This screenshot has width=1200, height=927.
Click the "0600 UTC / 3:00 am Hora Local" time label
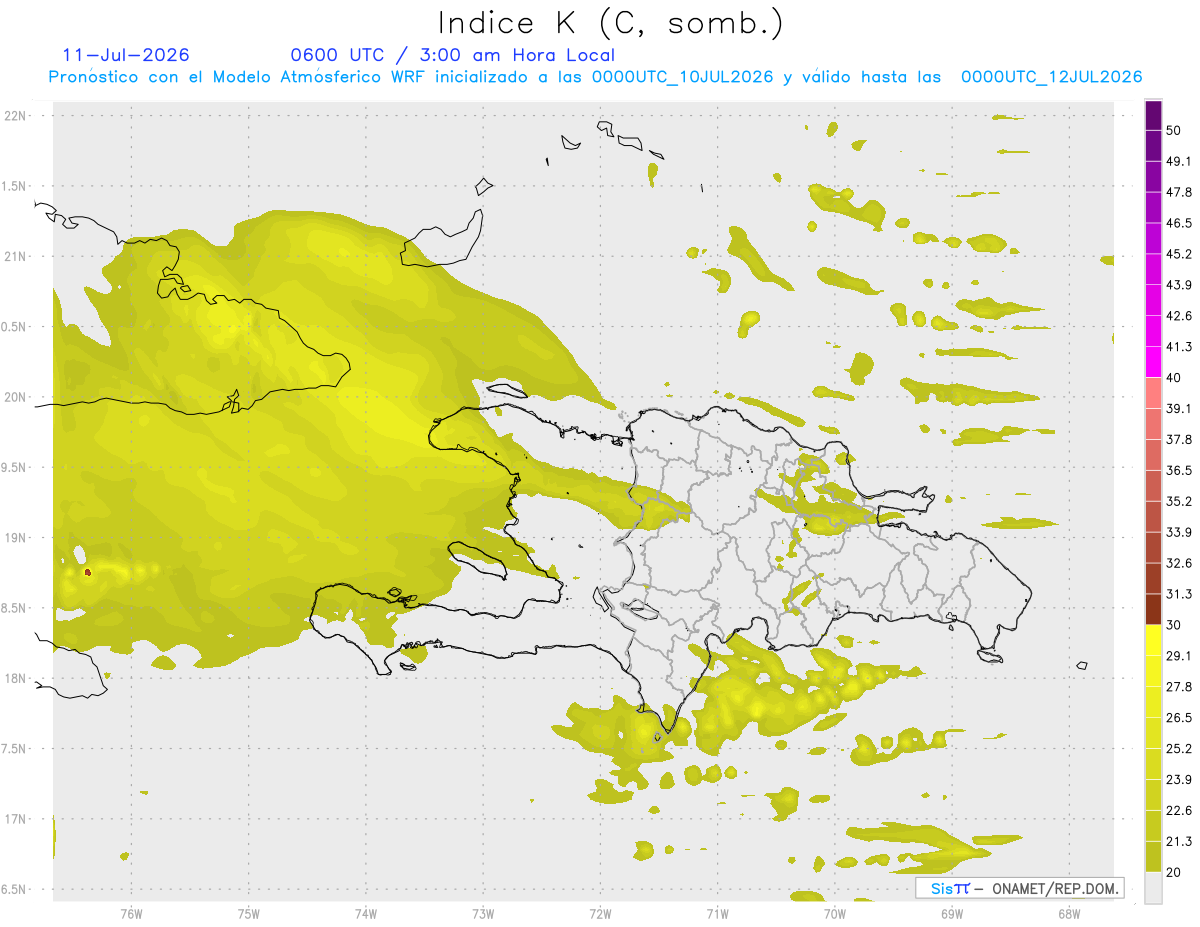(x=452, y=55)
